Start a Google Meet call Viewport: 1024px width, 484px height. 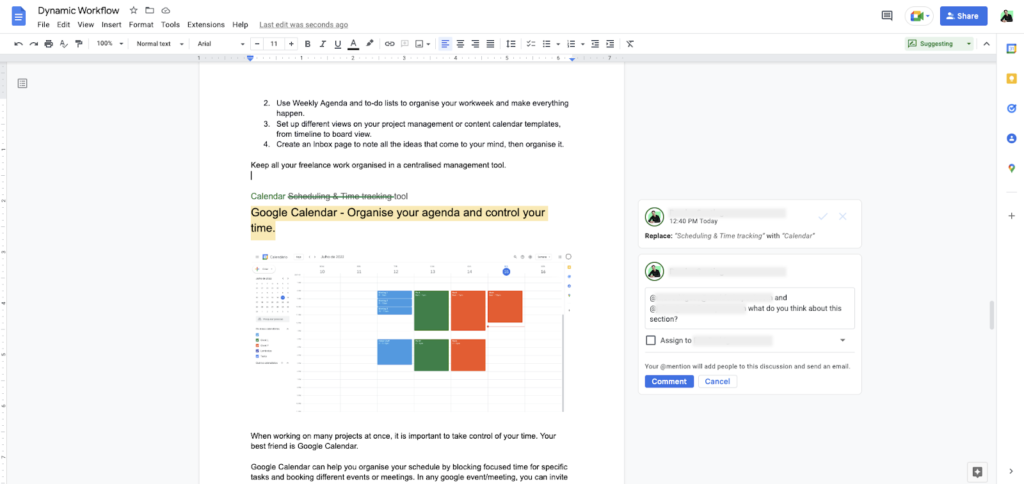(919, 16)
